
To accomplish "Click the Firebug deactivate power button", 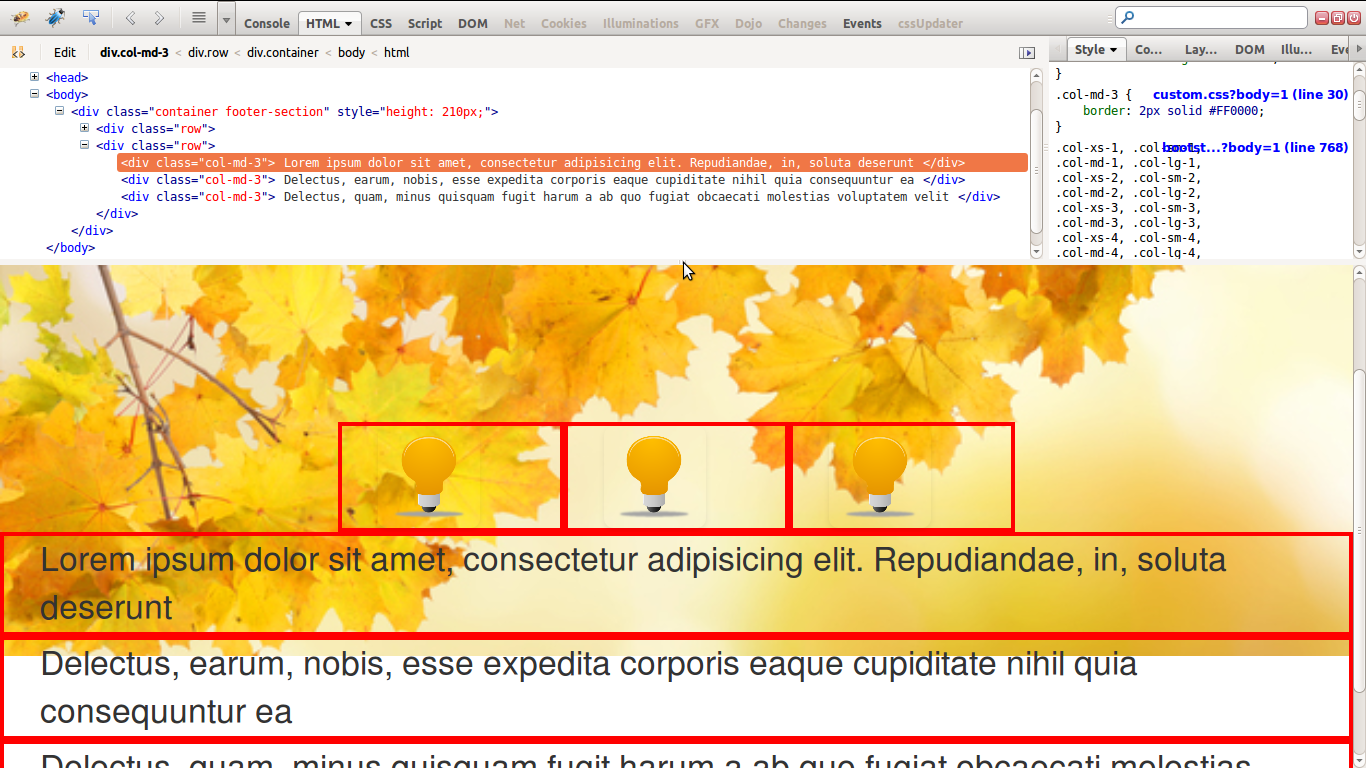I will pyautogui.click(x=1353, y=18).
